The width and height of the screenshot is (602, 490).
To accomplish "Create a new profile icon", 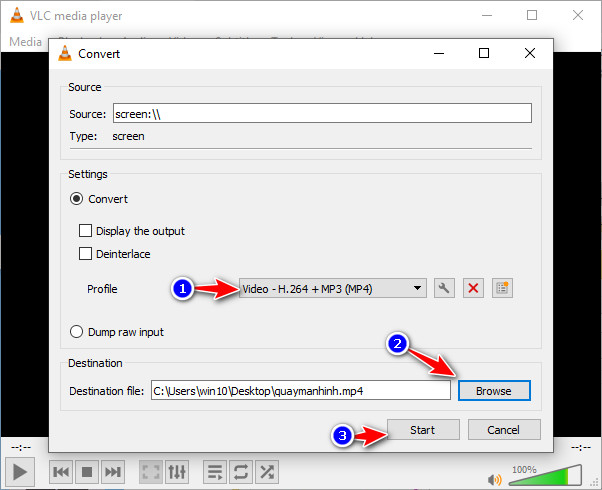I will pos(502,288).
